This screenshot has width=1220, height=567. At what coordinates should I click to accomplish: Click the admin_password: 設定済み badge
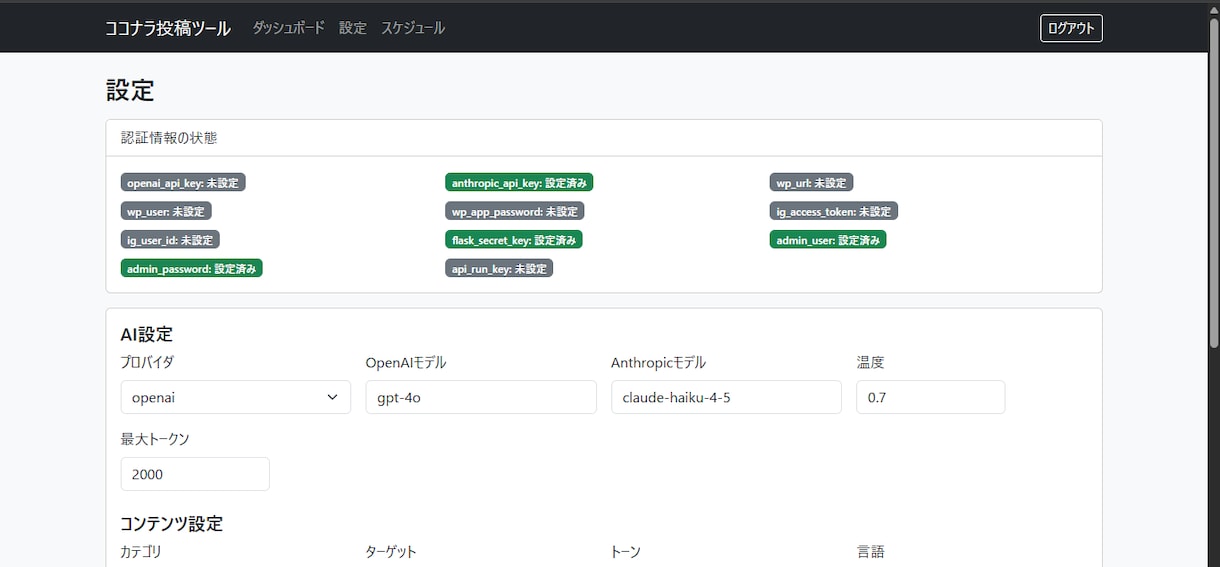tap(192, 268)
